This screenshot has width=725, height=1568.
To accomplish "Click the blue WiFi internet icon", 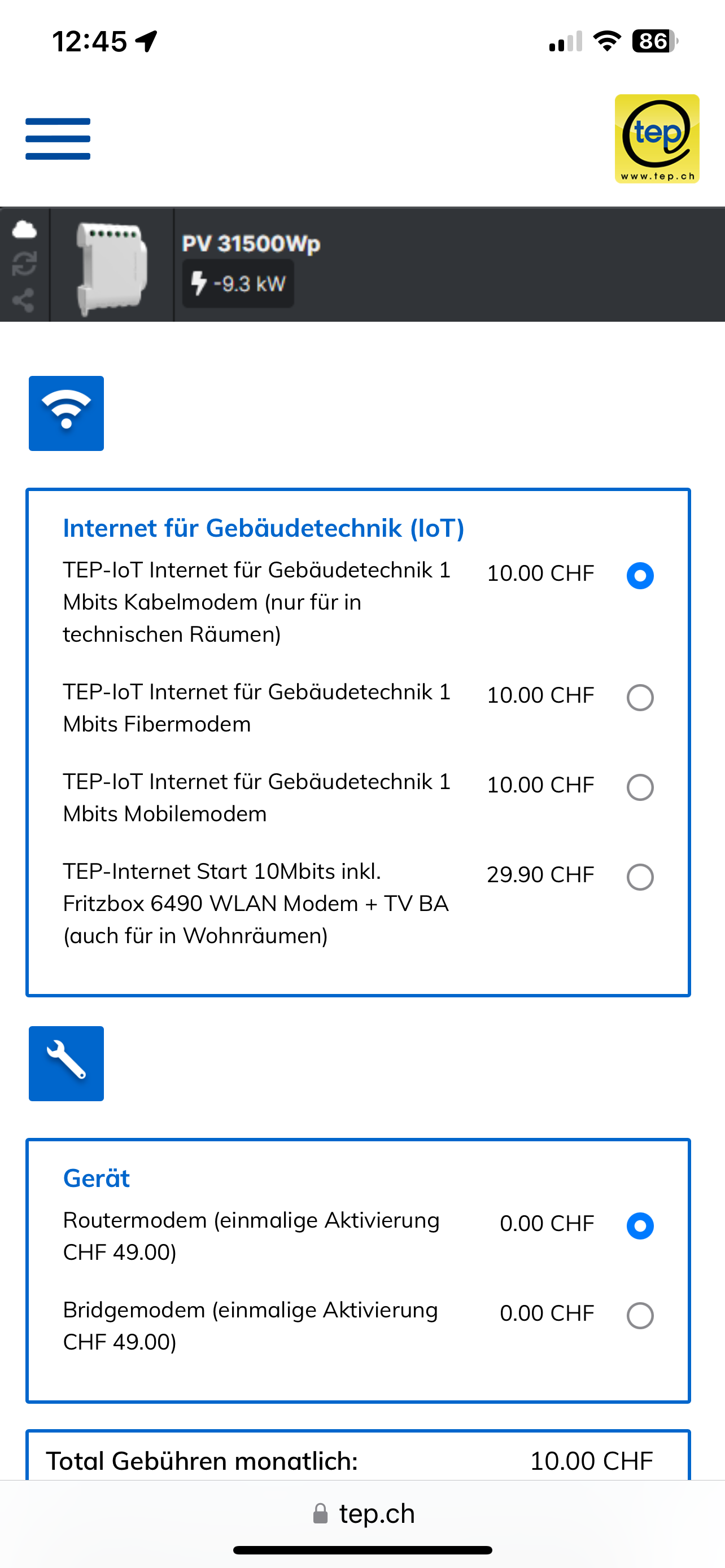I will [x=67, y=413].
